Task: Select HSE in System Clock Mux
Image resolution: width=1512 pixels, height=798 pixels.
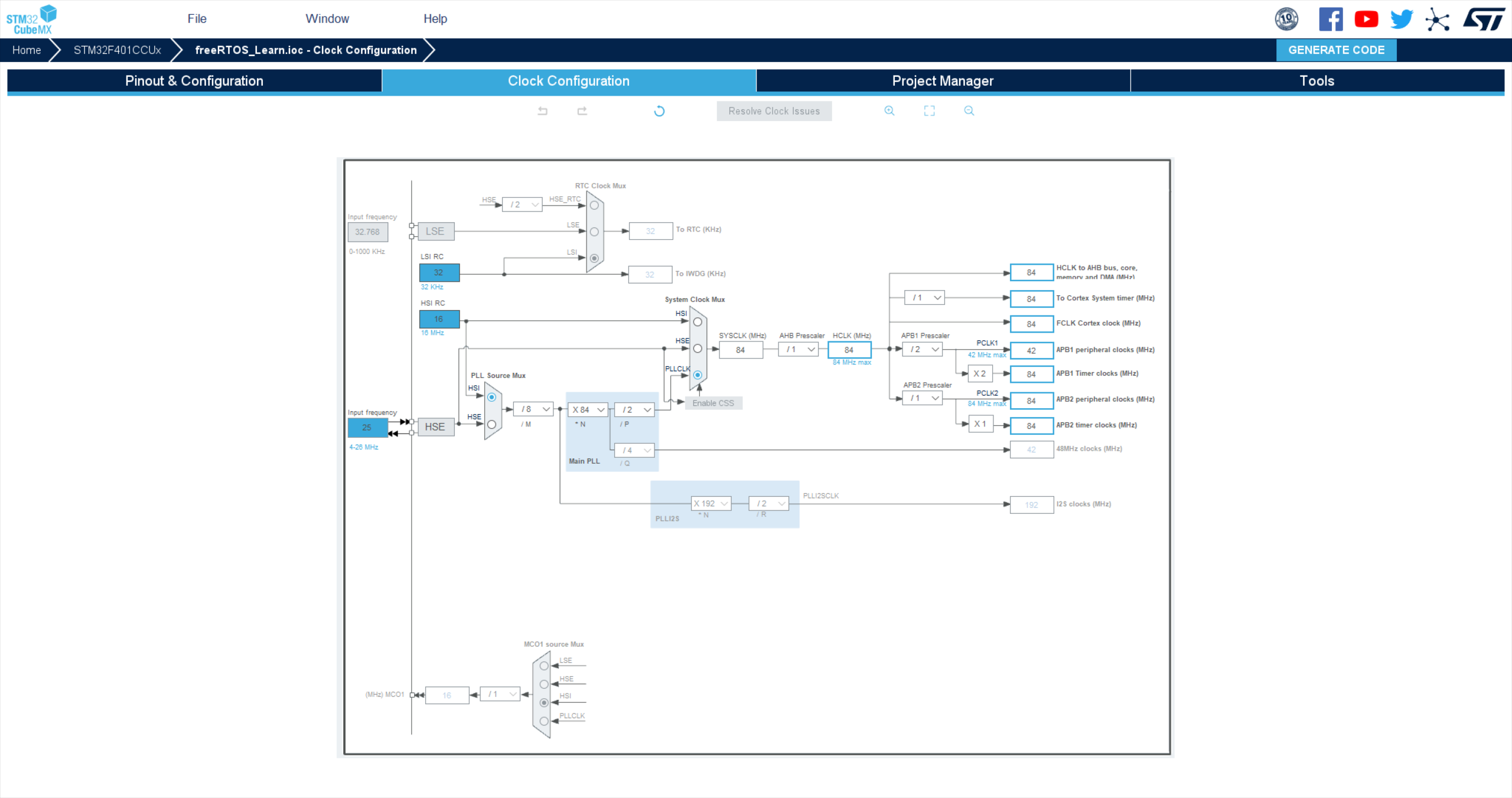Action: [x=698, y=348]
